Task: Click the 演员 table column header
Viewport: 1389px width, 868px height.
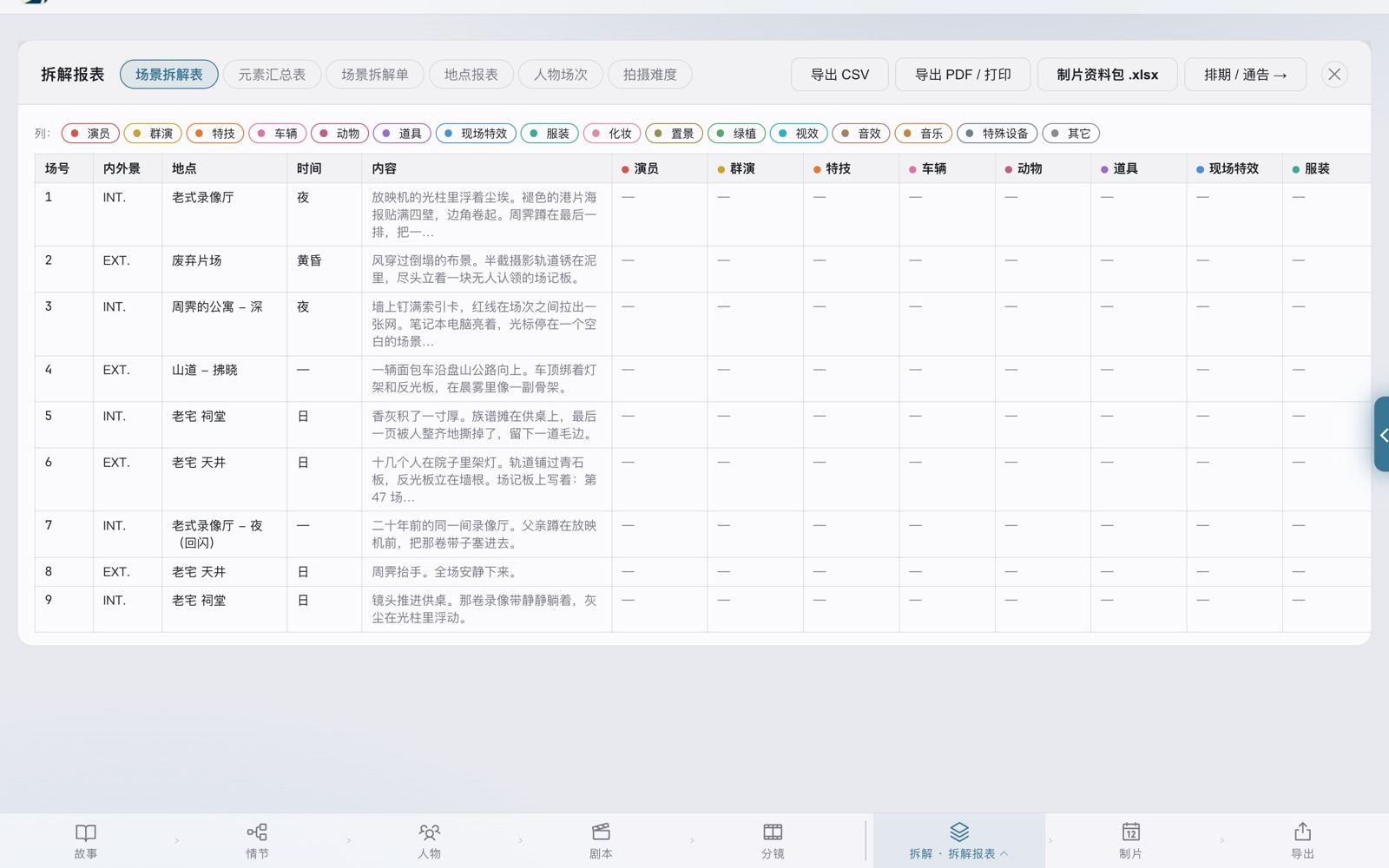Action: [x=659, y=168]
